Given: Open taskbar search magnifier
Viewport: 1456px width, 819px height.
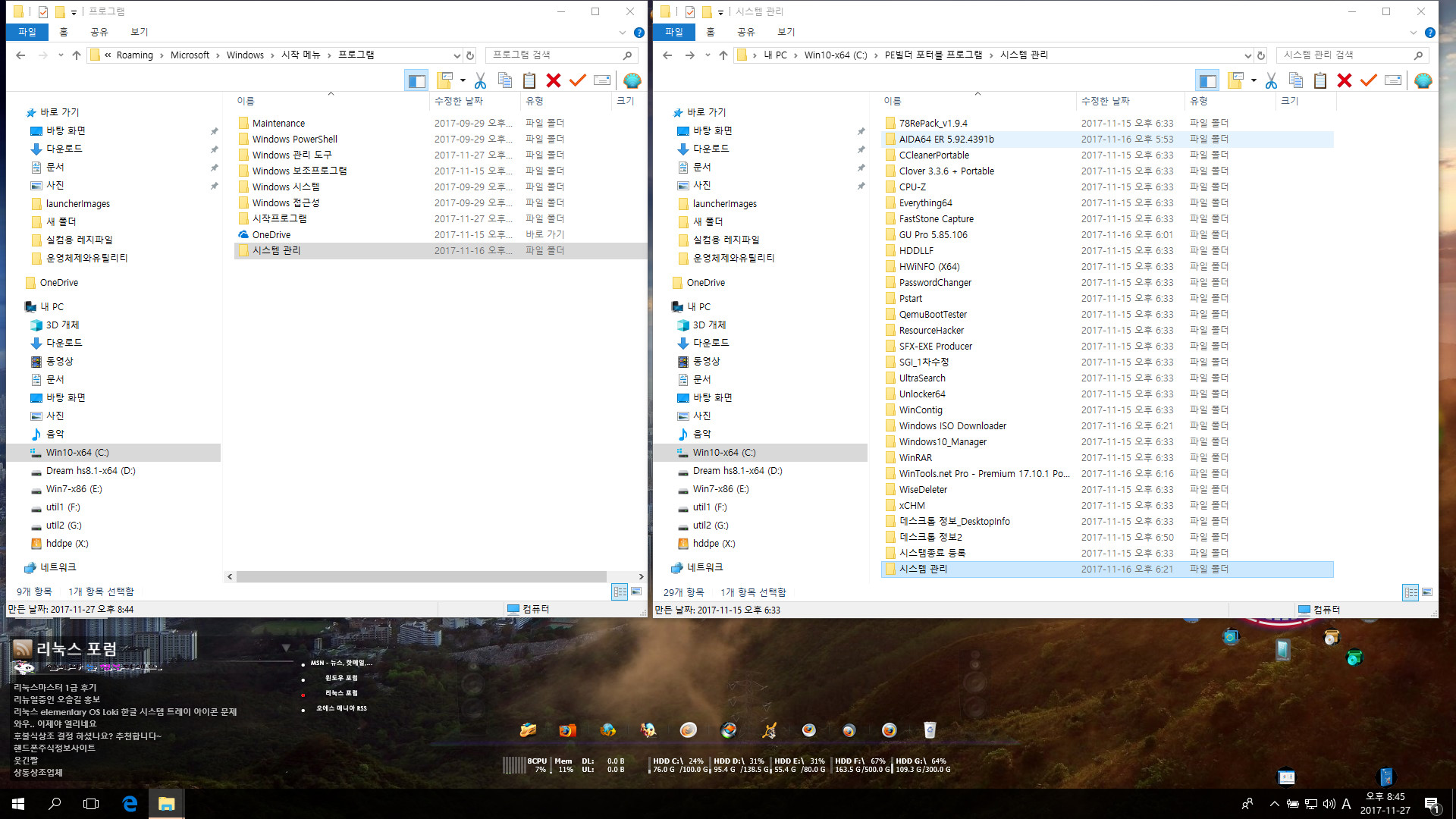Looking at the screenshot, I should [x=55, y=804].
